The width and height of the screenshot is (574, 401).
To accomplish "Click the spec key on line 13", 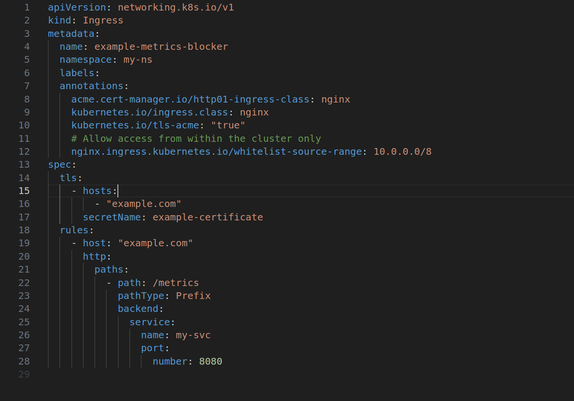I will tap(59, 165).
